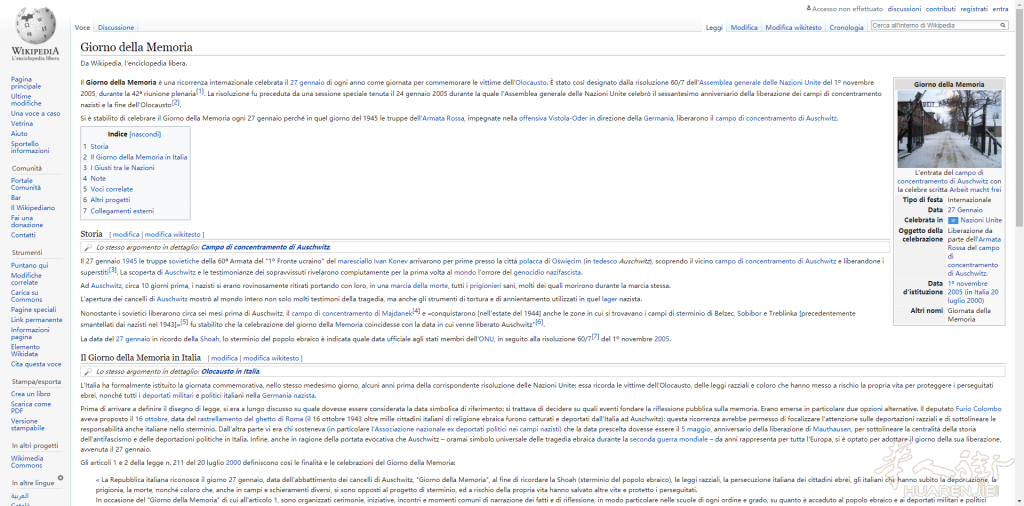Image resolution: width=1024 pixels, height=506 pixels.
Task: Click 'modifica' next to the Storia heading
Action: 126,234
